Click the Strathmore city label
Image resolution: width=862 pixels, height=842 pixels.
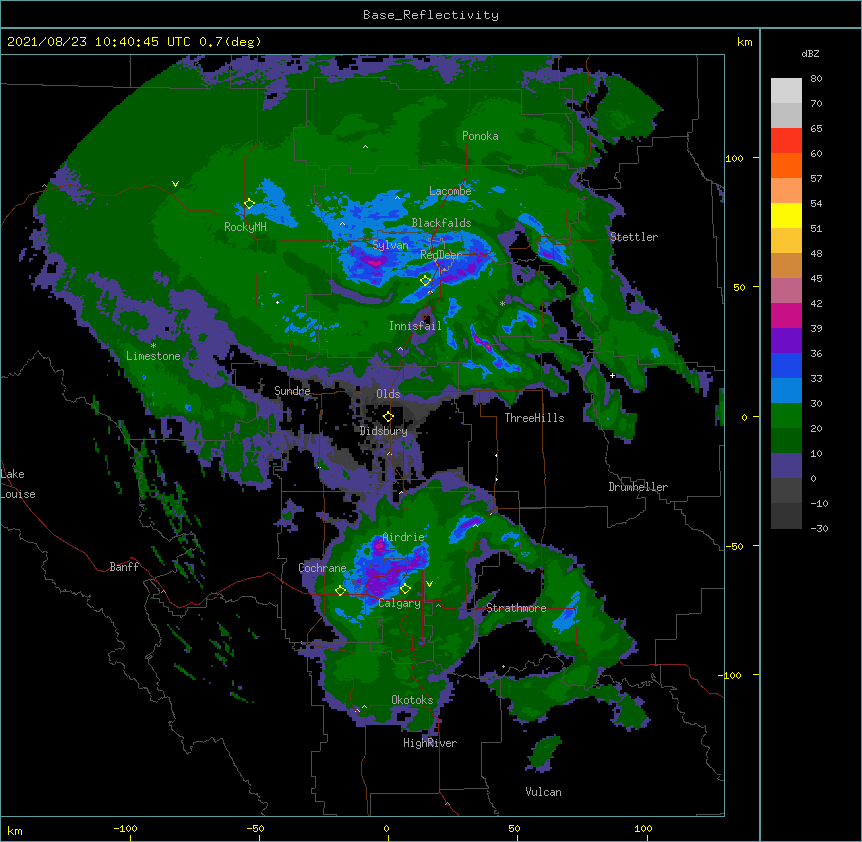pyautogui.click(x=516, y=608)
